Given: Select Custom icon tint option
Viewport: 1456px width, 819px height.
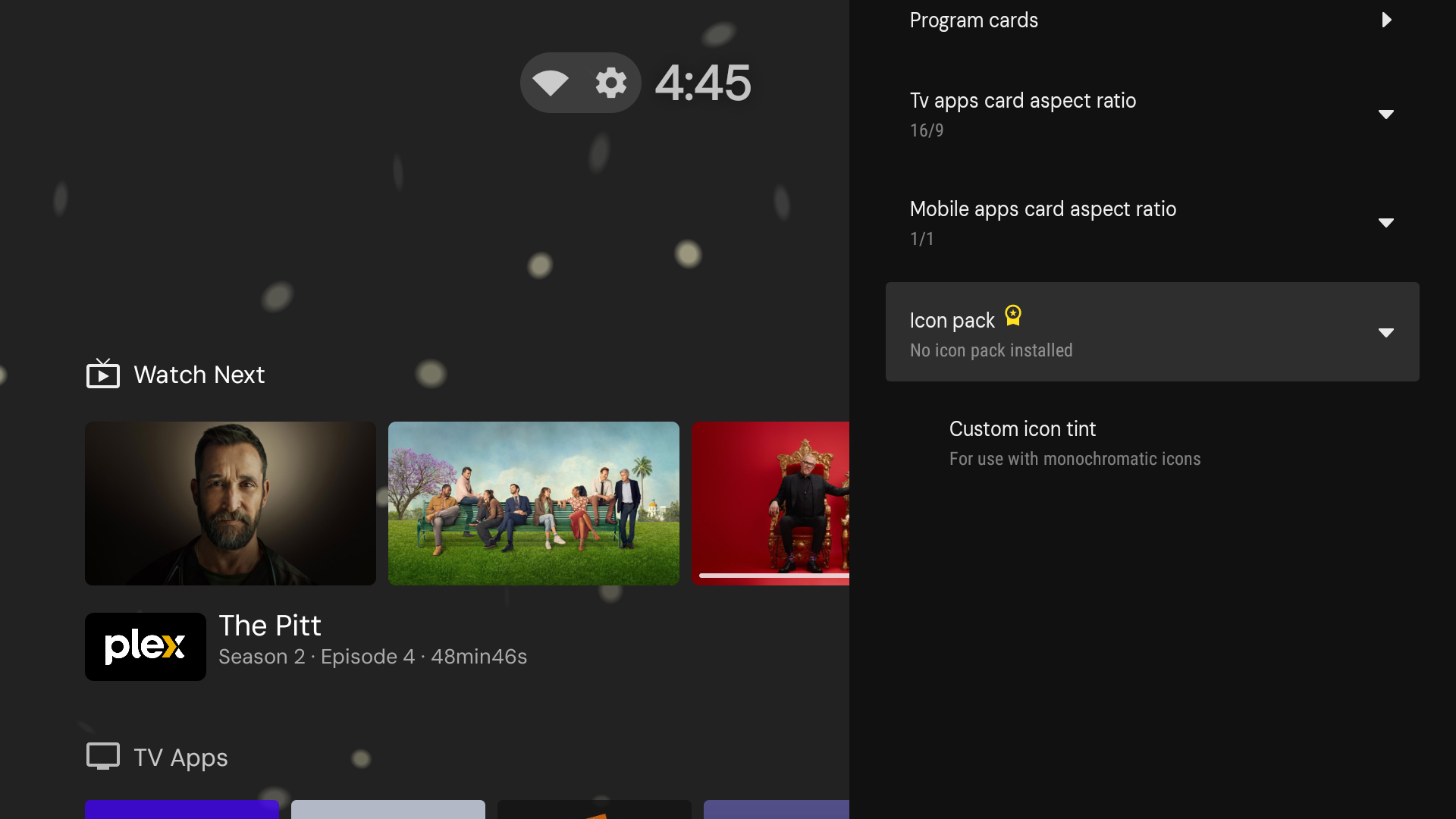Looking at the screenshot, I should 1152,443.
